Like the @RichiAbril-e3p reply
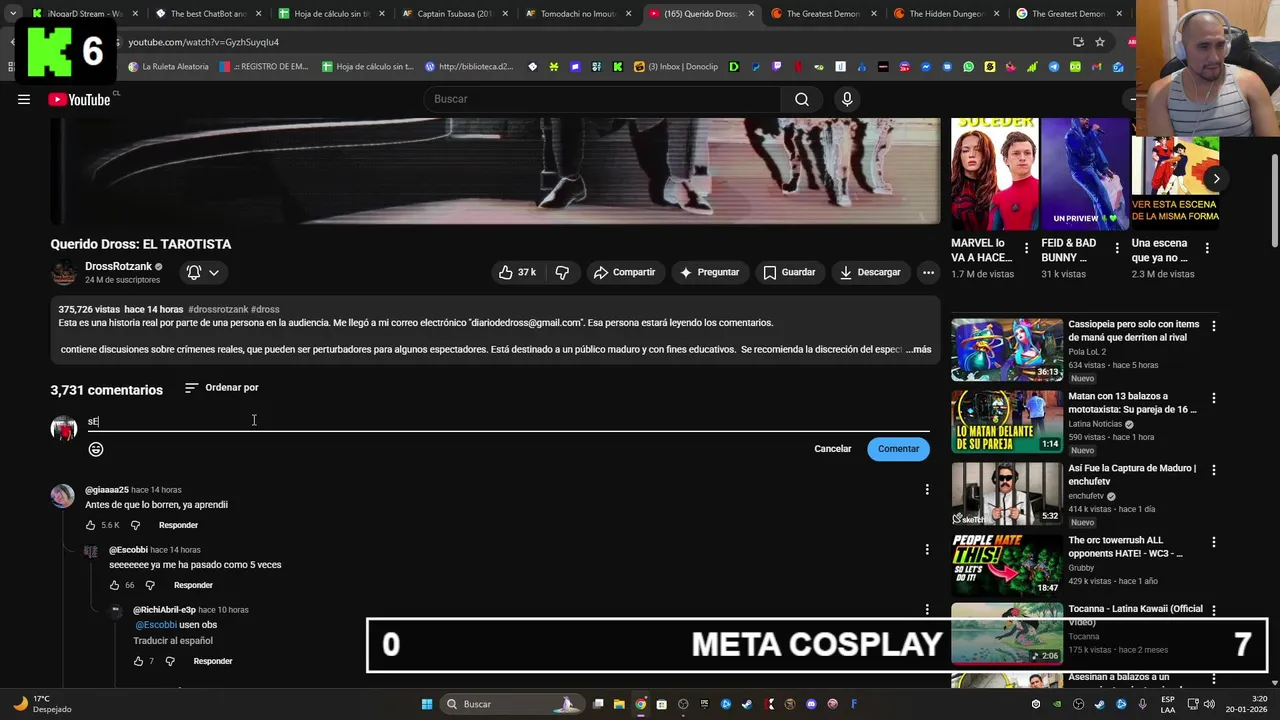 pyautogui.click(x=138, y=661)
